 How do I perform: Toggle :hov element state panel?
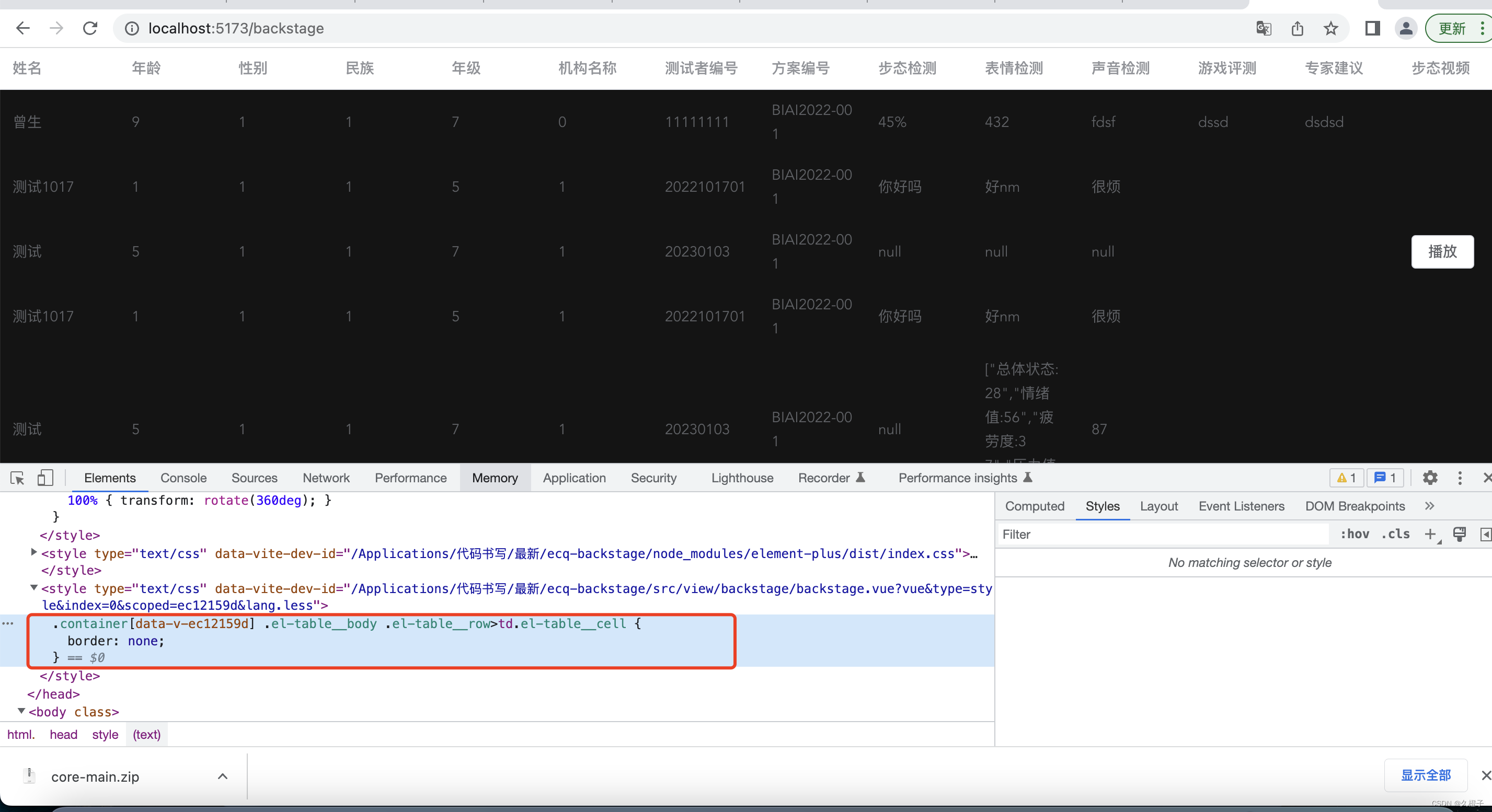click(x=1354, y=533)
